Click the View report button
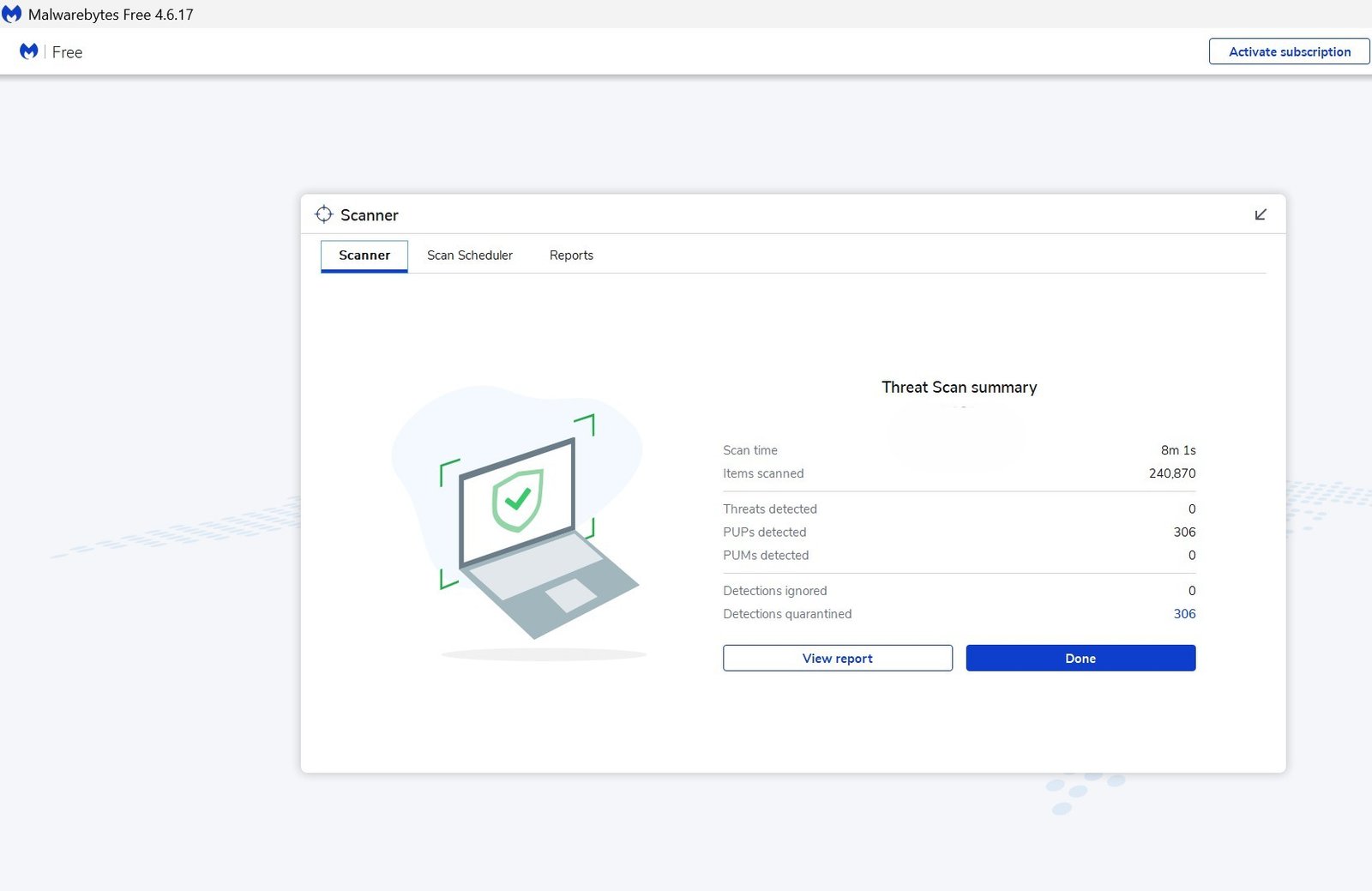Image resolution: width=1372 pixels, height=891 pixels. click(x=838, y=658)
